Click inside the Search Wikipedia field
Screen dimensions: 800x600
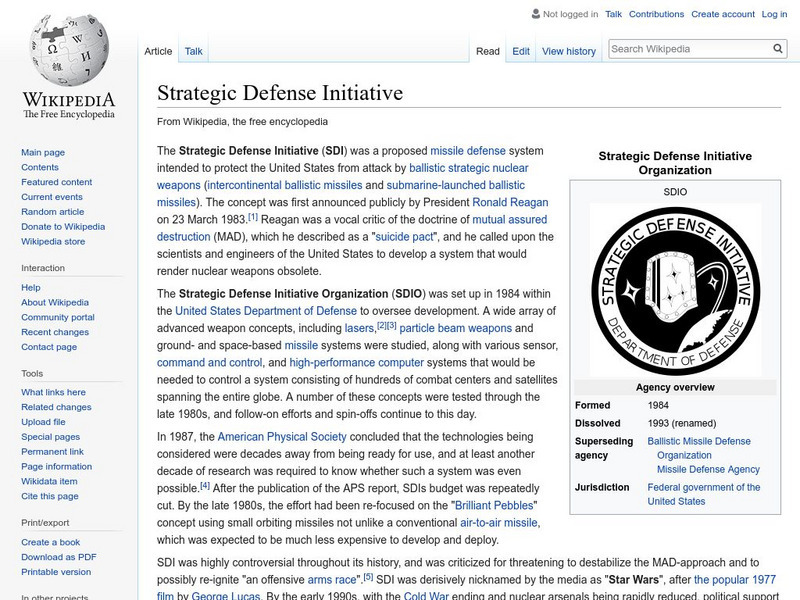pyautogui.click(x=690, y=49)
